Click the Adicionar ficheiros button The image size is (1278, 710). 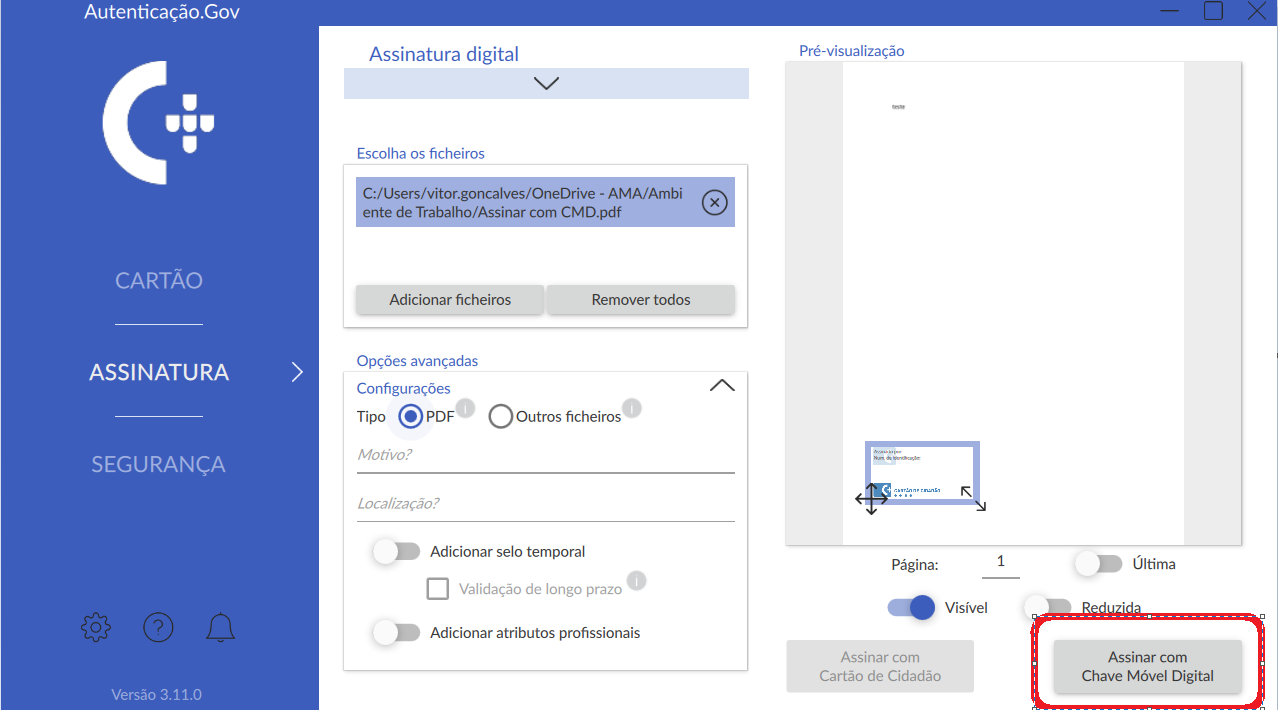(450, 300)
